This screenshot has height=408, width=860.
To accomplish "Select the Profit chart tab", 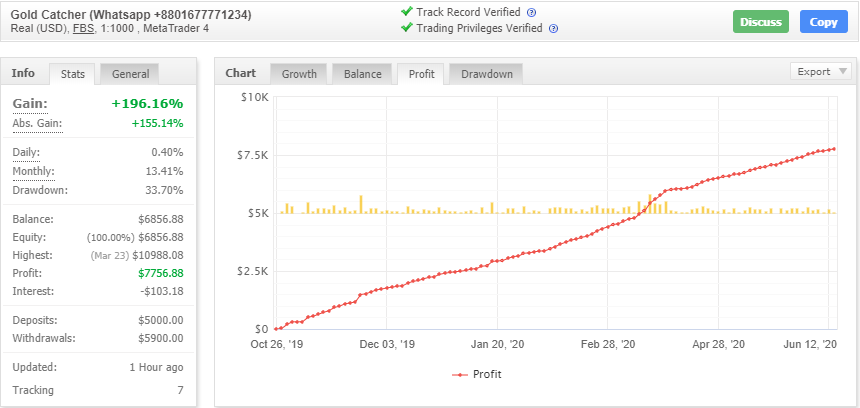I will 421,74.
